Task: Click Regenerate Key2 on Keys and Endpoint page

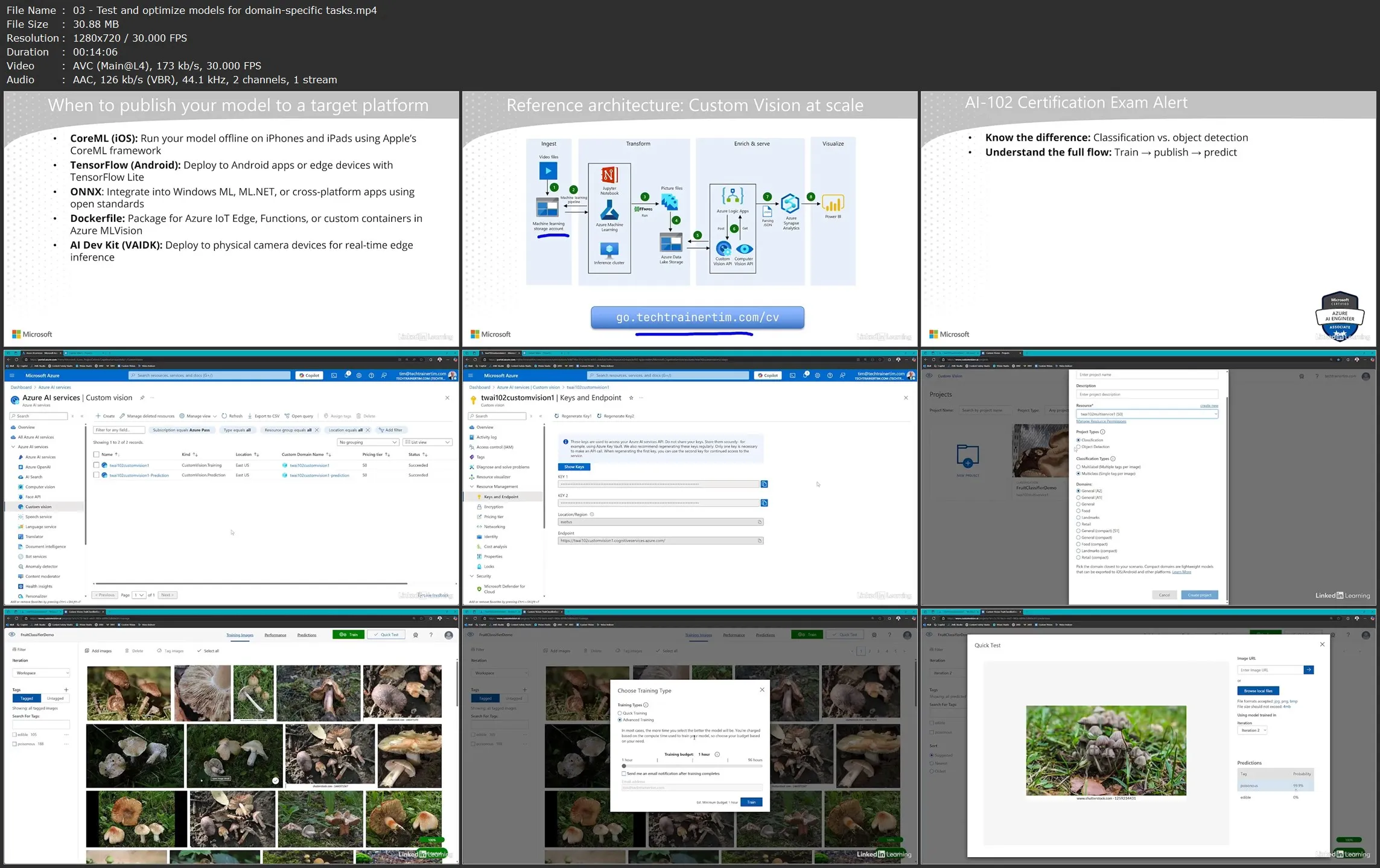Action: coord(615,416)
